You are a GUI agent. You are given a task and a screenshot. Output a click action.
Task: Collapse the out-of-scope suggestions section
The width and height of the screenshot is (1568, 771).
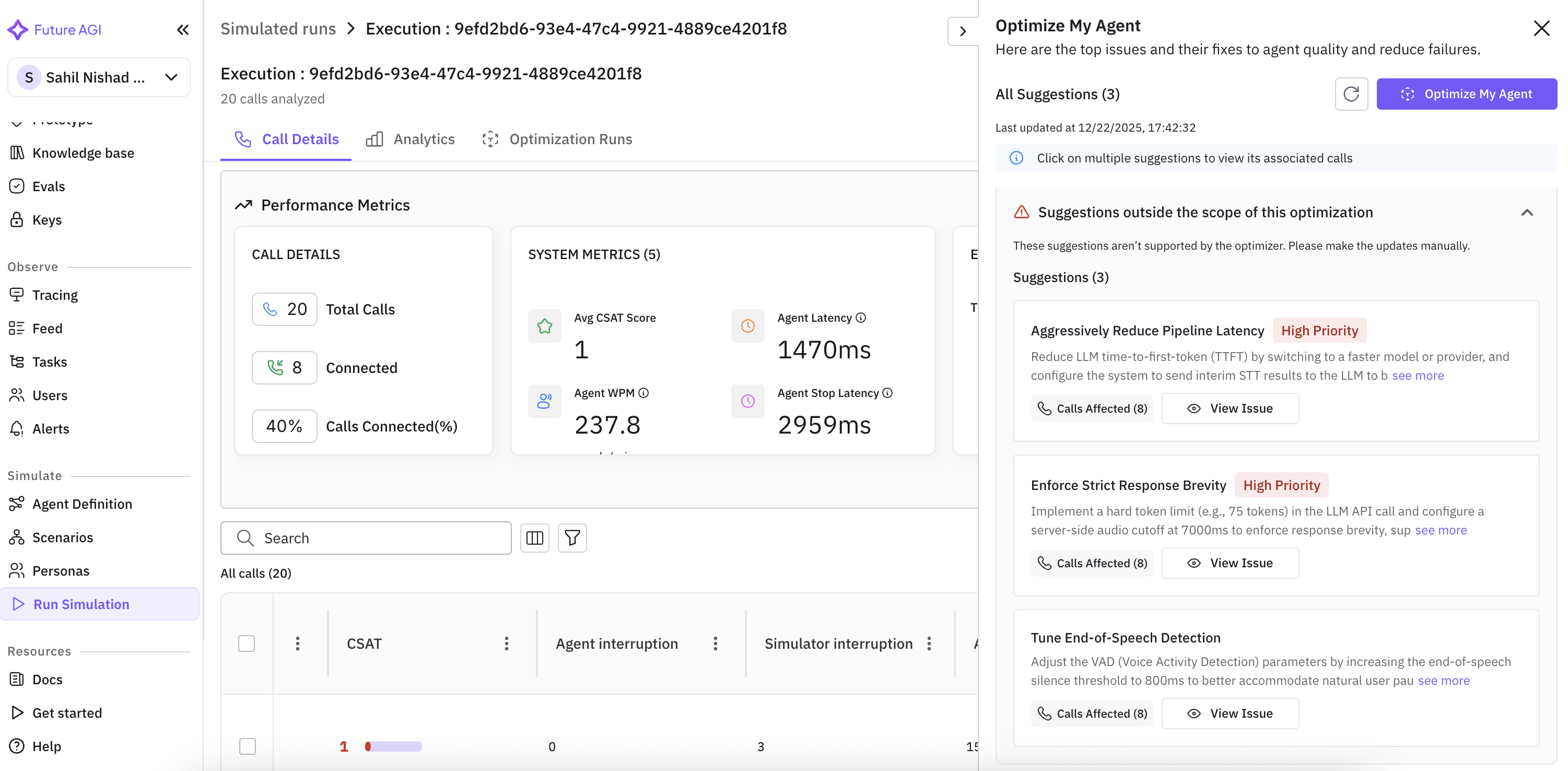[x=1527, y=213]
